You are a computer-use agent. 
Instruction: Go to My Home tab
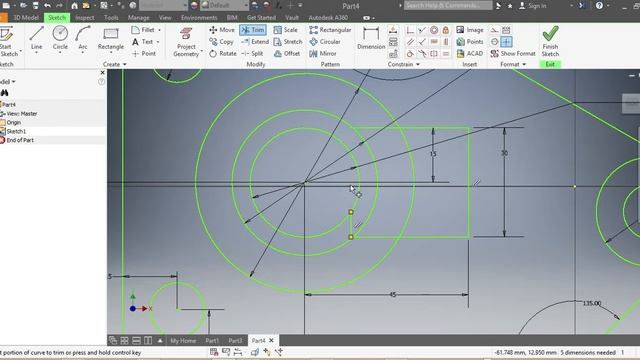click(x=183, y=340)
